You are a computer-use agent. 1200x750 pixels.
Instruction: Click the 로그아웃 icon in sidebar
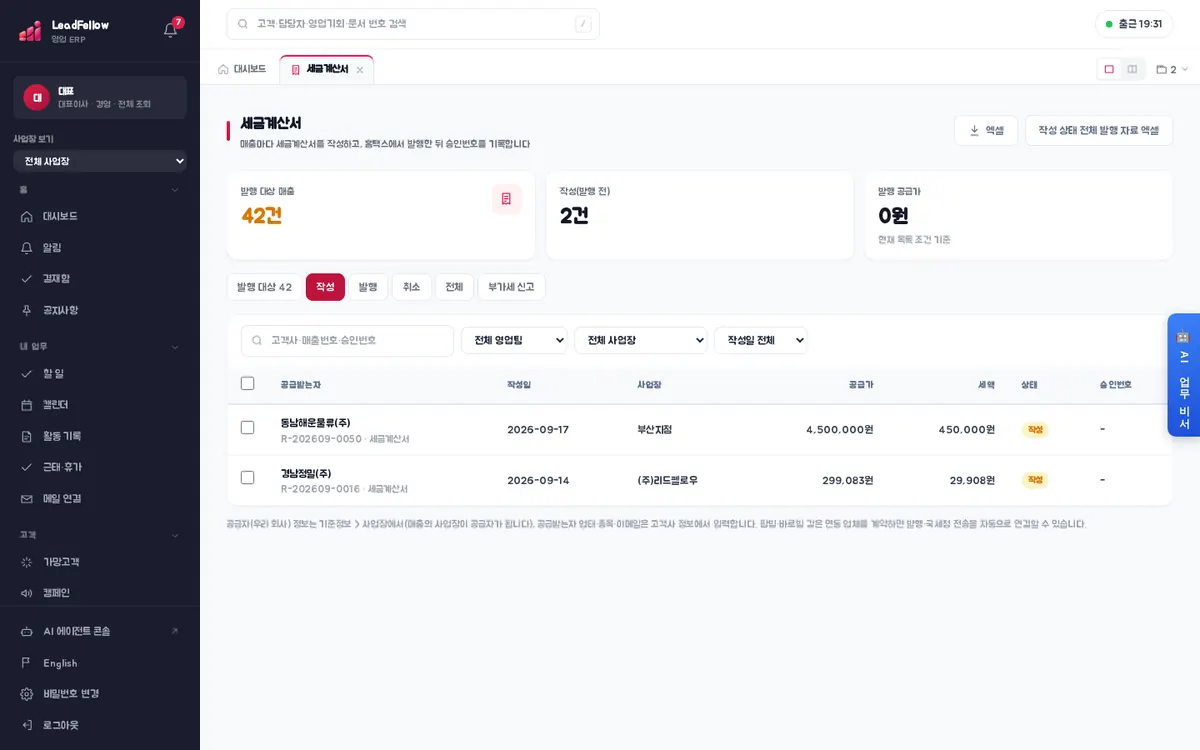click(x=27, y=725)
